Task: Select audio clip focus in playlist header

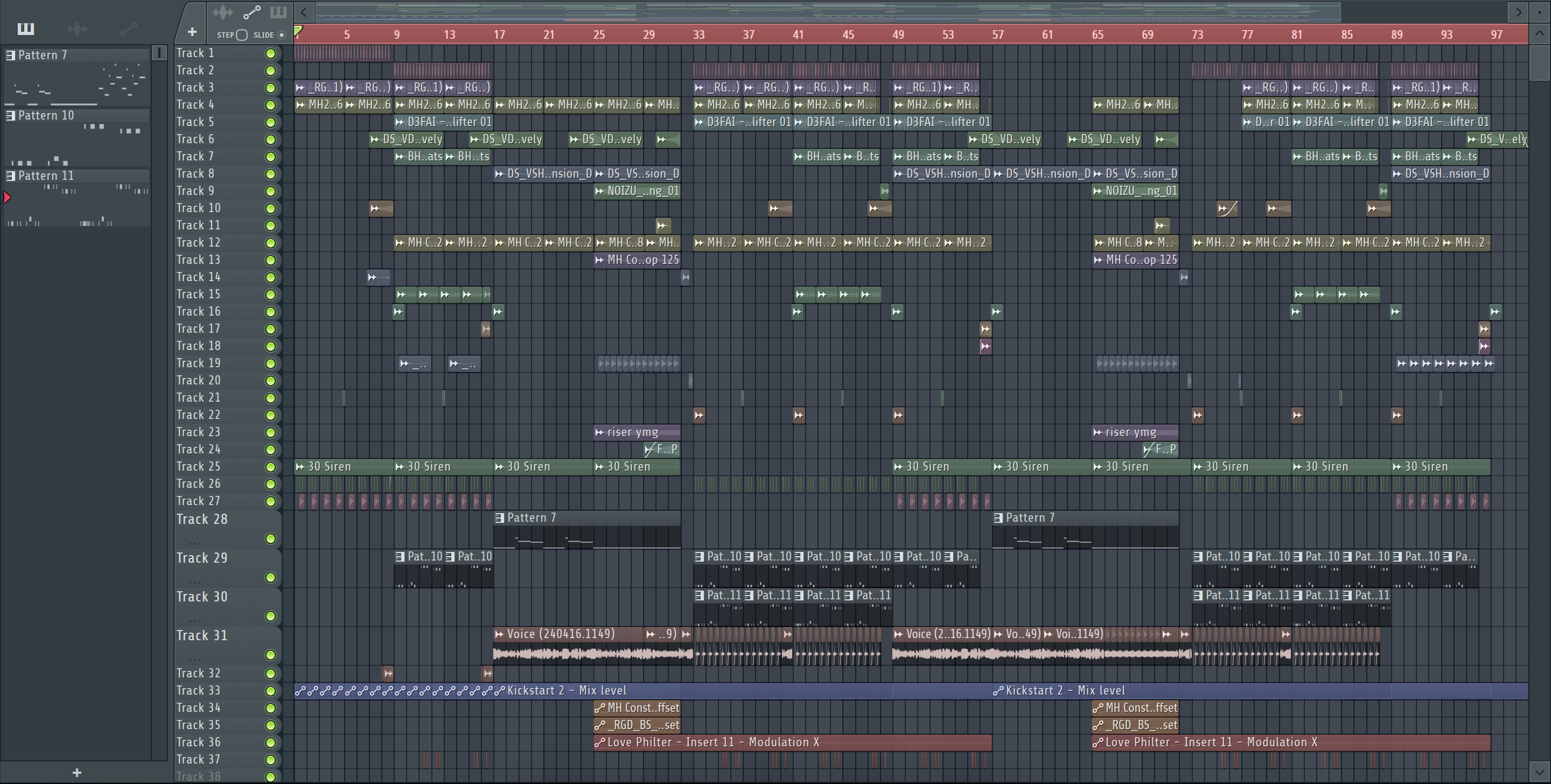Action: click(x=222, y=12)
